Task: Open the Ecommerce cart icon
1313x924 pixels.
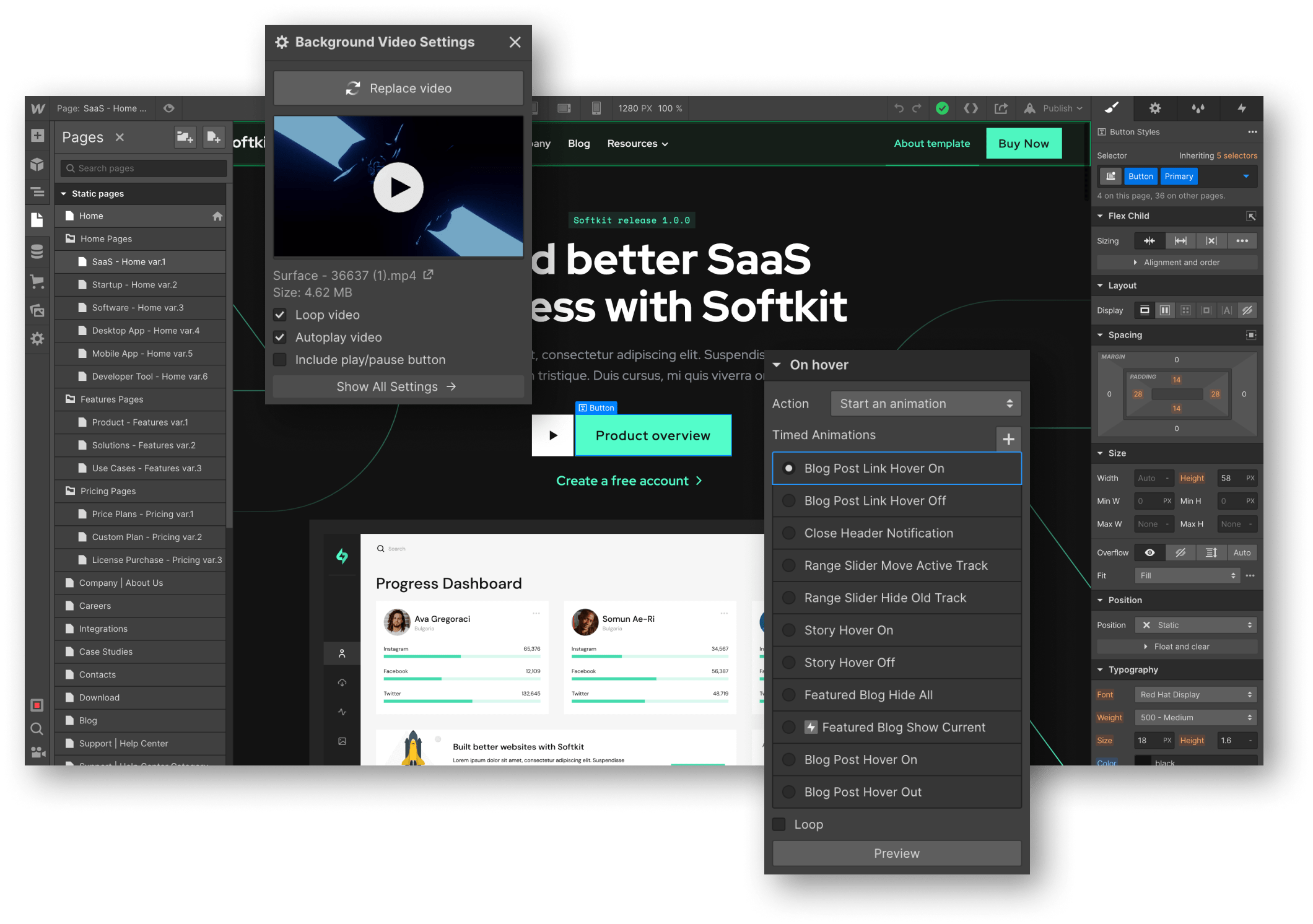Action: 37,281
